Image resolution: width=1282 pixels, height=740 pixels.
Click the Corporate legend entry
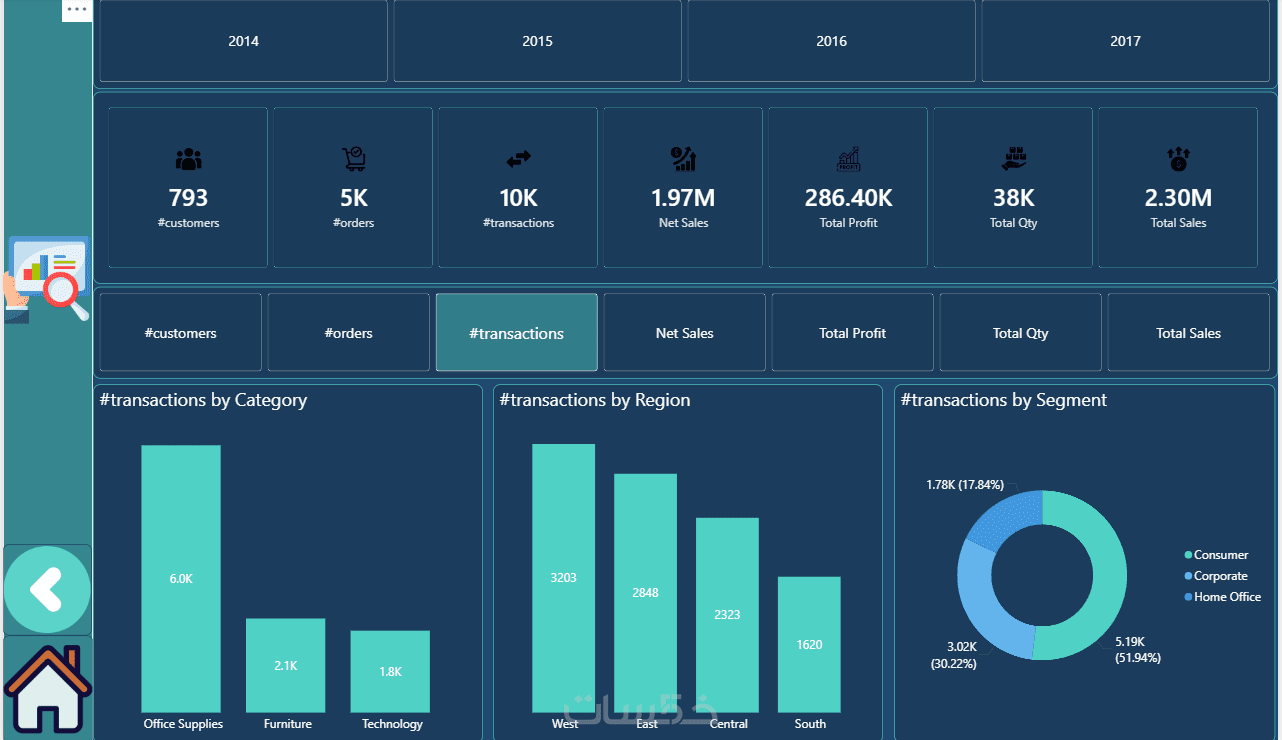point(1215,576)
